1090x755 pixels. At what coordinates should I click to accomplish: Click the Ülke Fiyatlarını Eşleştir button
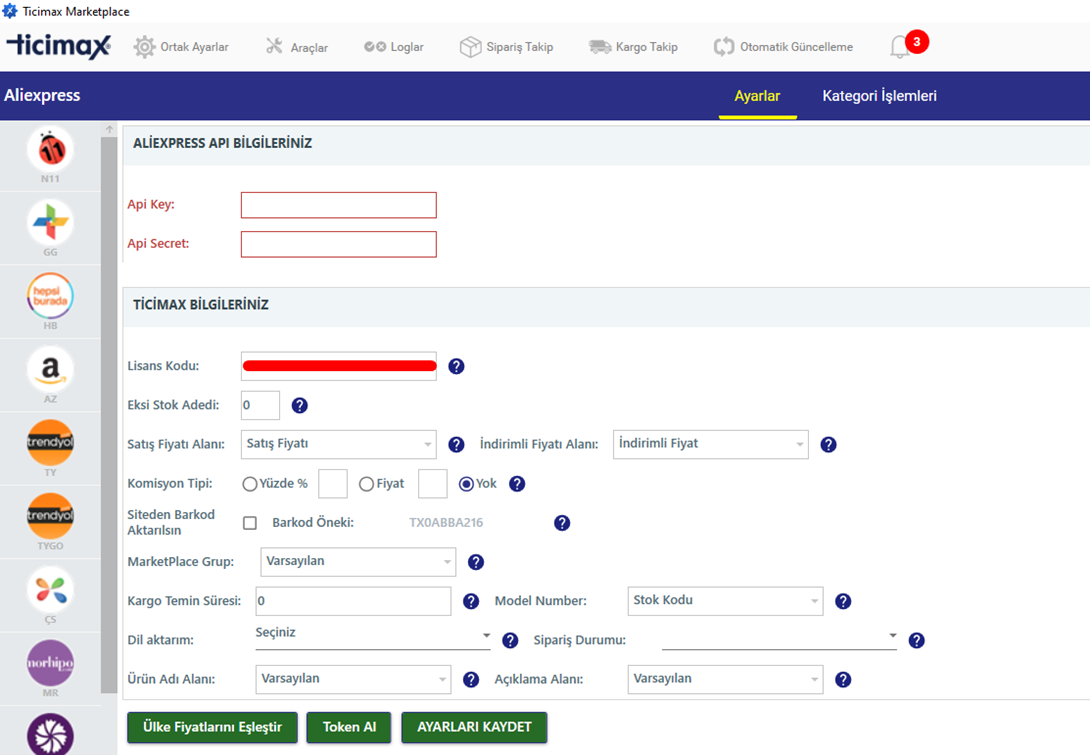(212, 727)
